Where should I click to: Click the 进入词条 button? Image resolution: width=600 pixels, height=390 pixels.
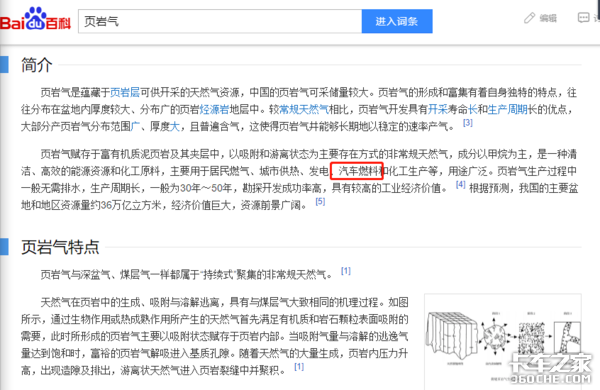pos(397,21)
